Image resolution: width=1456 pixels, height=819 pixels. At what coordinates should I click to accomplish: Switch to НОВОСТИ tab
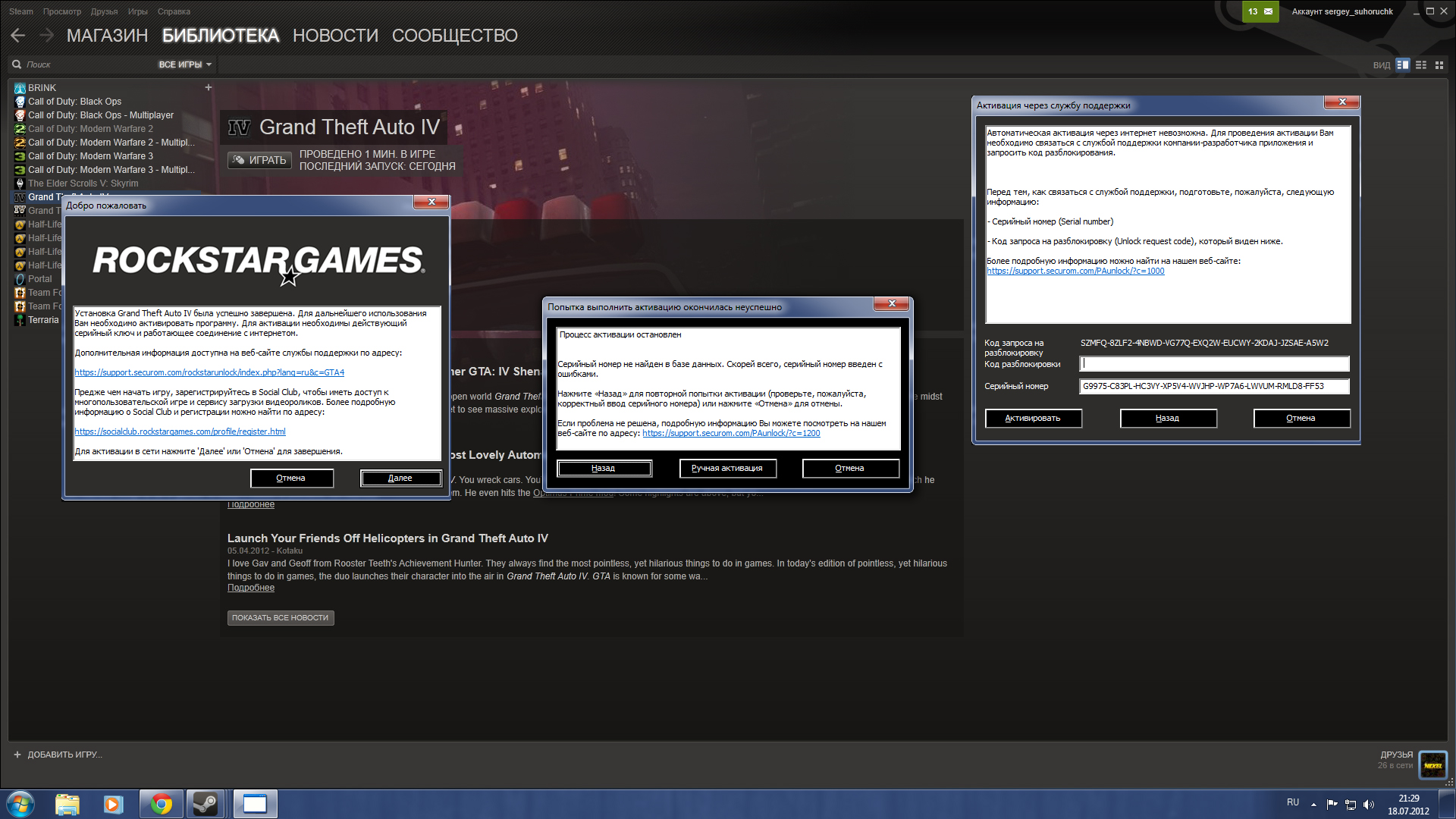click(335, 36)
